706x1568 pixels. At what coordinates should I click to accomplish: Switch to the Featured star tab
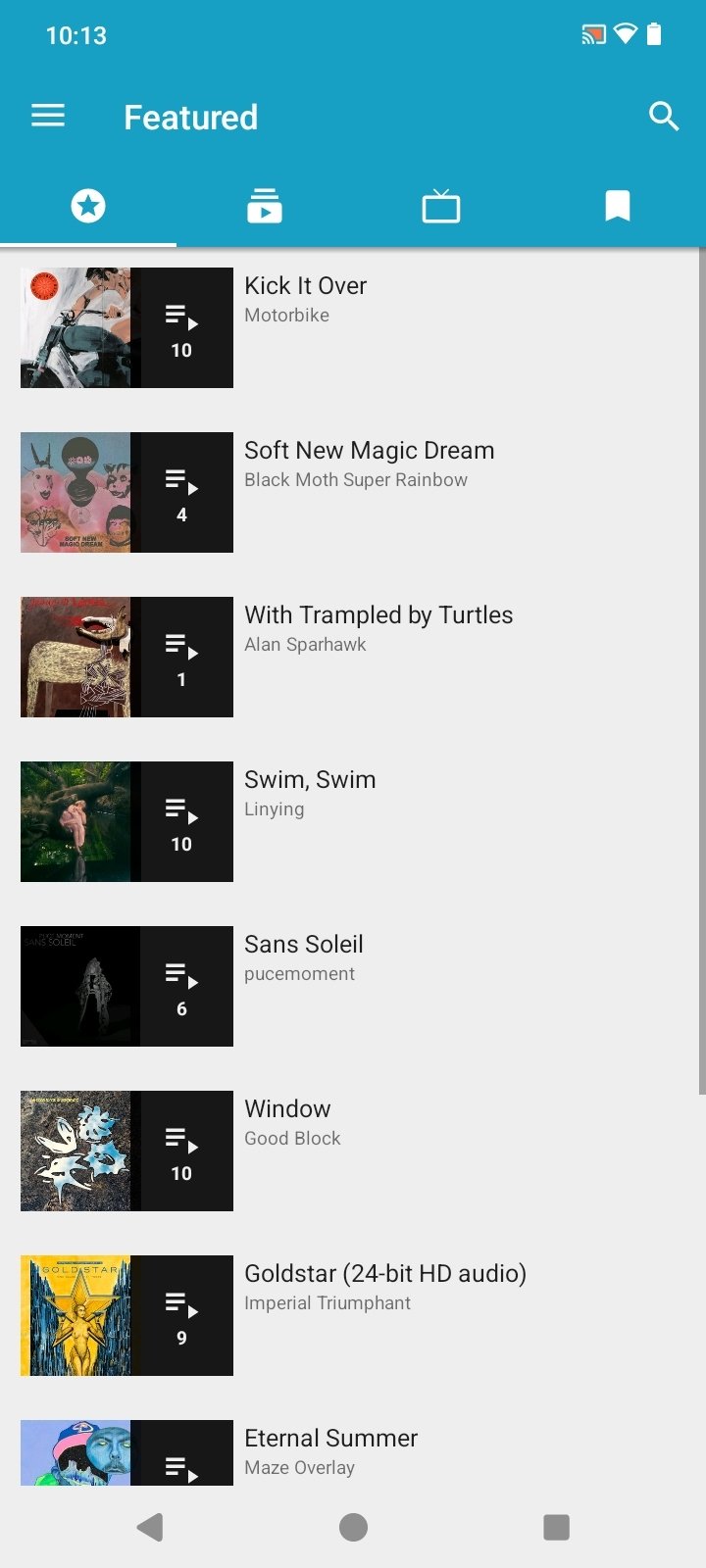point(88,206)
